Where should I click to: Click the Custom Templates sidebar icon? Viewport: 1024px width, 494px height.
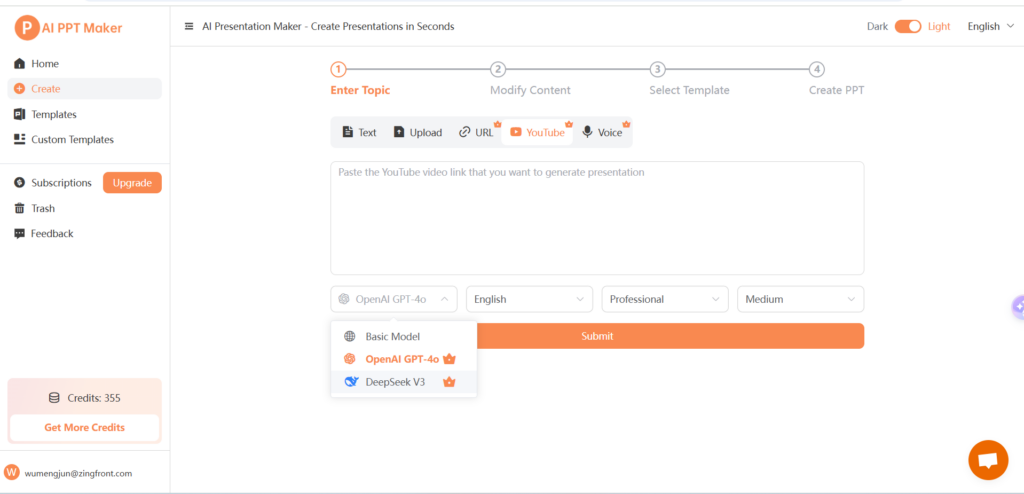tap(19, 139)
